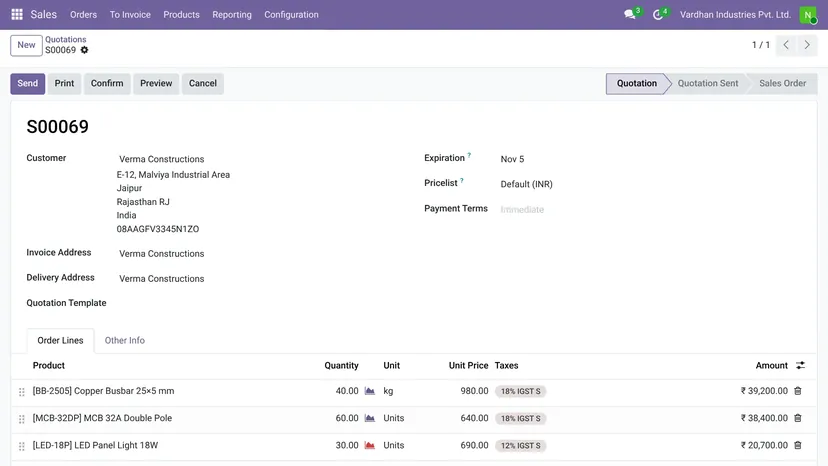The height and width of the screenshot is (466, 828).
Task: Open the Configuration menu
Action: click(291, 15)
